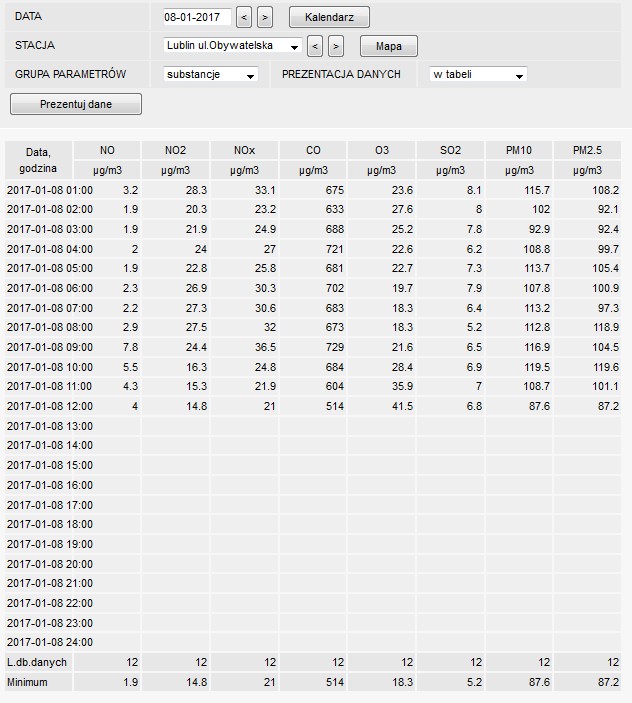Click PM10 value 115.7 at 01:00
The height and width of the screenshot is (703, 632).
[x=537, y=190]
